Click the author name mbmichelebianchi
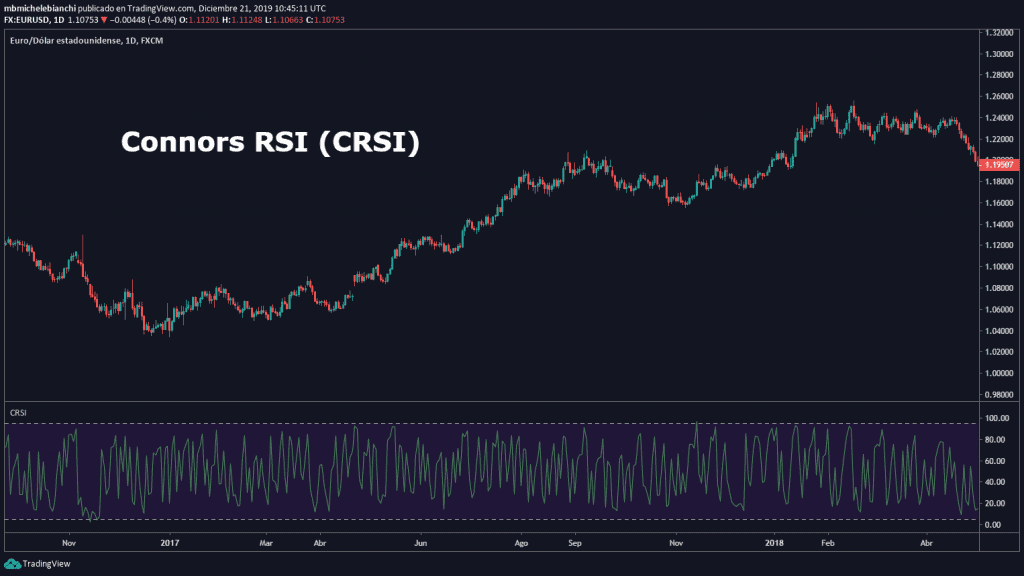1024x576 pixels. click(x=38, y=7)
